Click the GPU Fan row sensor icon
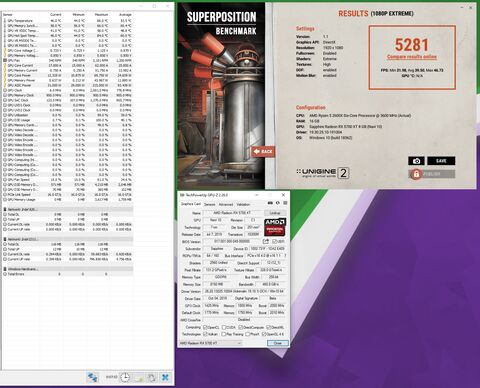The width and height of the screenshot is (480, 388). click(5, 60)
